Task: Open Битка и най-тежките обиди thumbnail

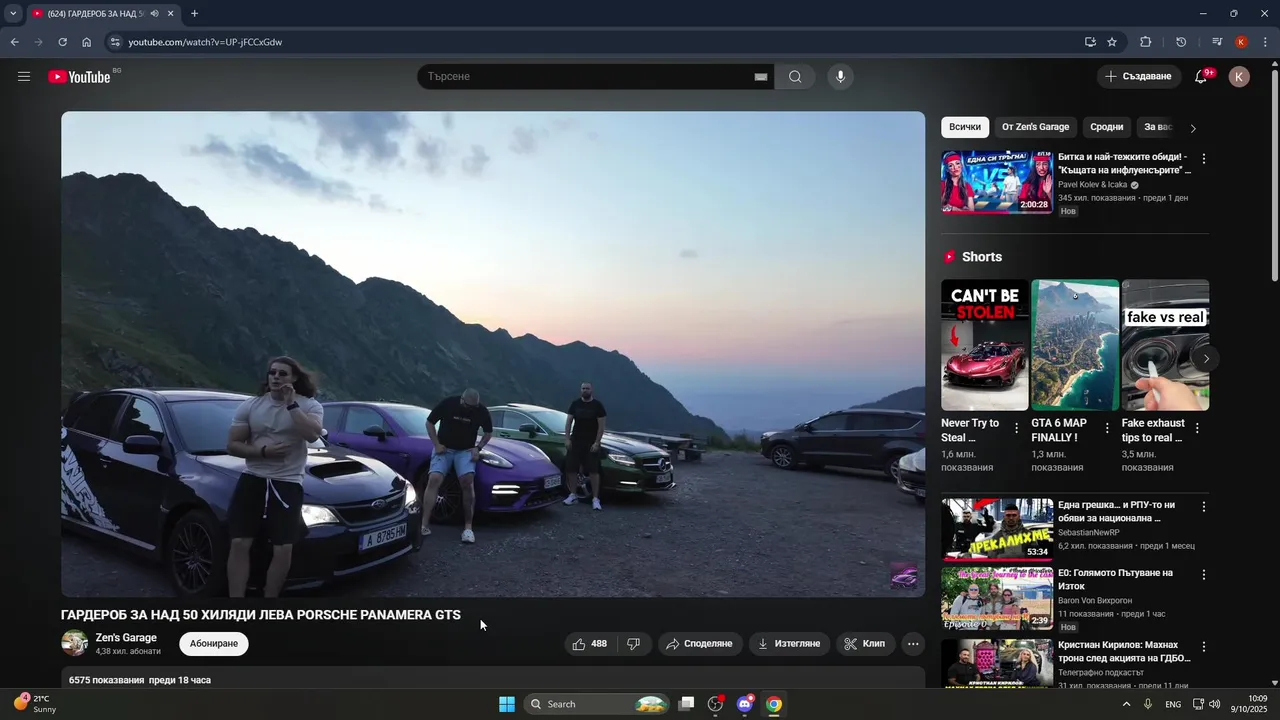Action: tap(997, 182)
